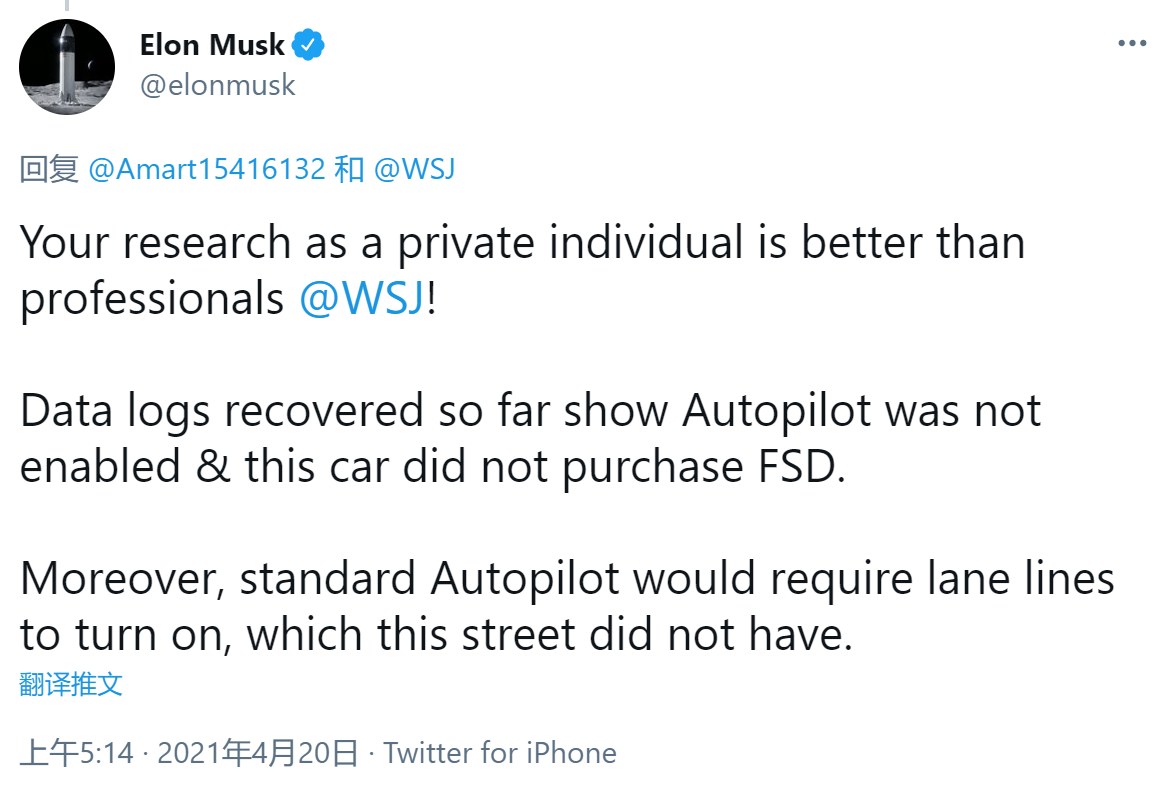The height and width of the screenshot is (796, 1166).
Task: Click the Elon Musk display name
Action: [x=212, y=45]
